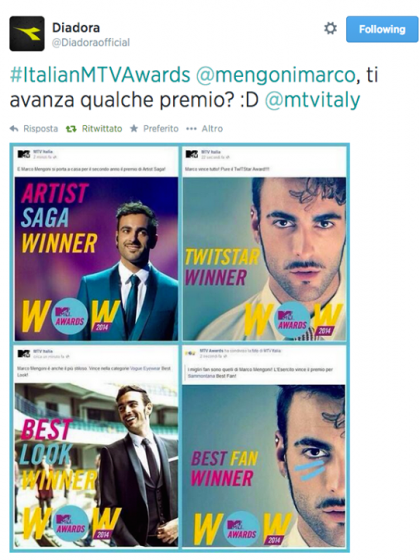Image resolution: width=420 pixels, height=560 pixels.
Task: Click MTV Awards badge in Best Fan image
Action: [242, 529]
